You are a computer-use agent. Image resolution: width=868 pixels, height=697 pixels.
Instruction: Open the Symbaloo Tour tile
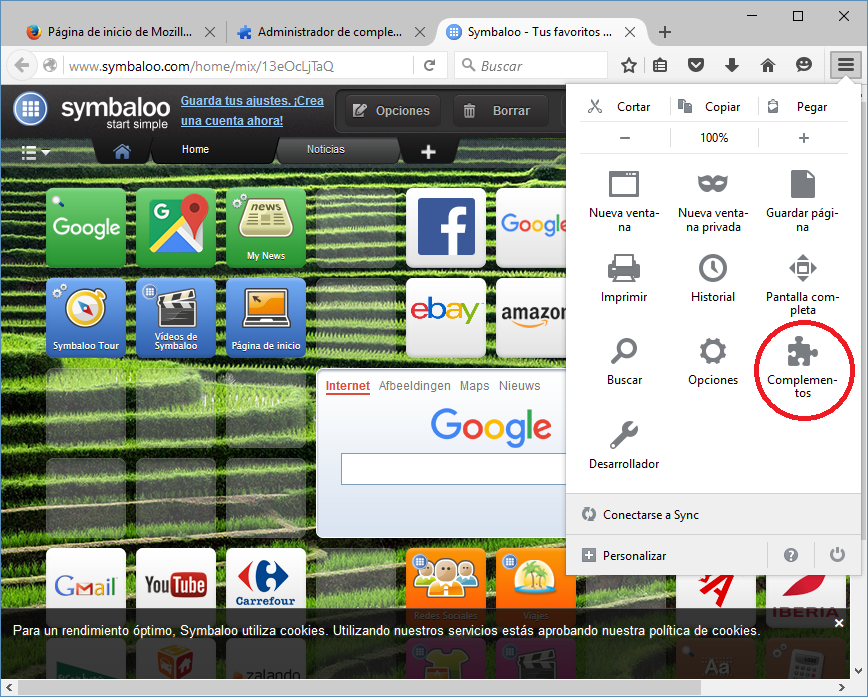click(x=86, y=318)
